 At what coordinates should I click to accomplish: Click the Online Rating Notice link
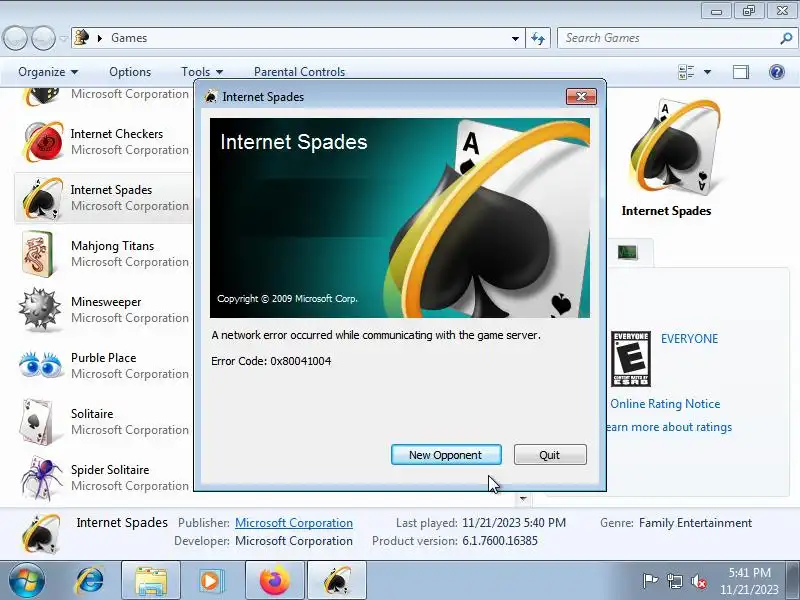(665, 404)
